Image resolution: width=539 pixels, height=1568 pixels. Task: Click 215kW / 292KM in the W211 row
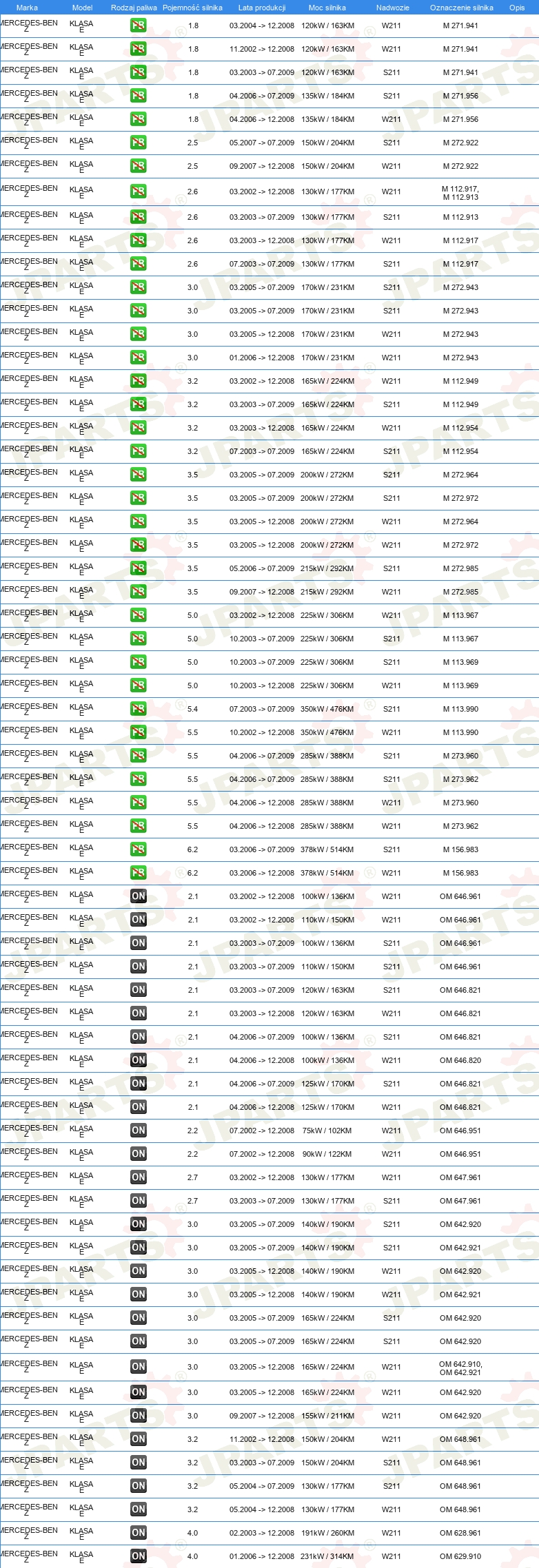coord(327,592)
